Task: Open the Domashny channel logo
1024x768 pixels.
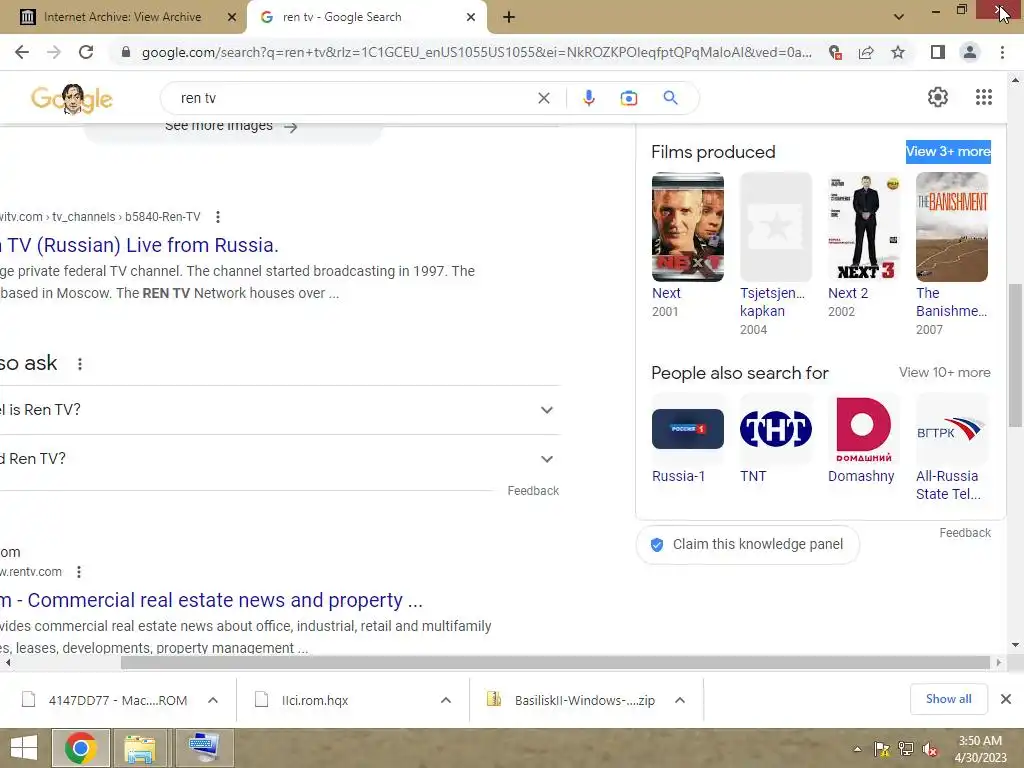Action: point(863,429)
